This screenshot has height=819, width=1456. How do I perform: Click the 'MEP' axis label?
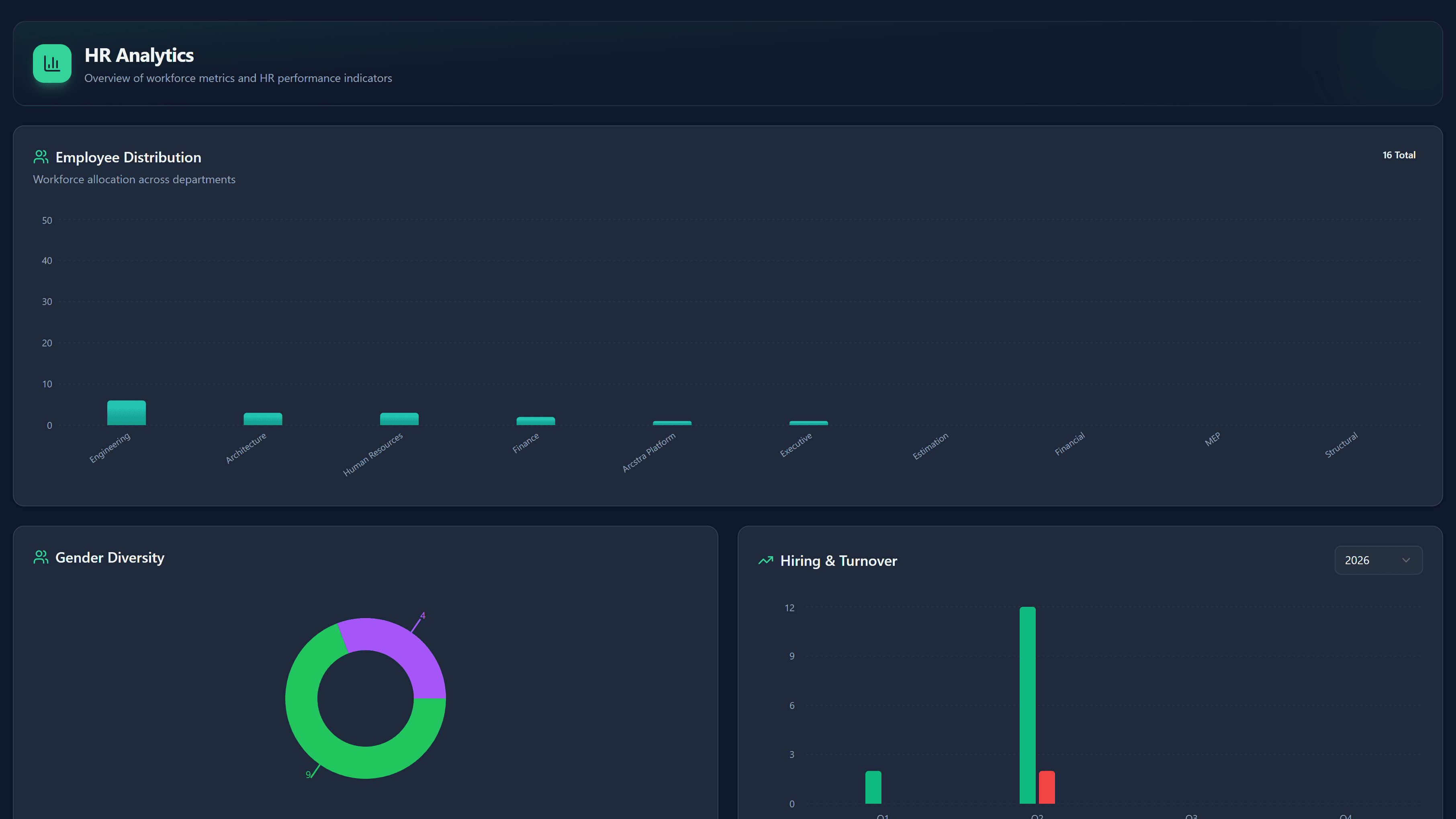(x=1213, y=439)
